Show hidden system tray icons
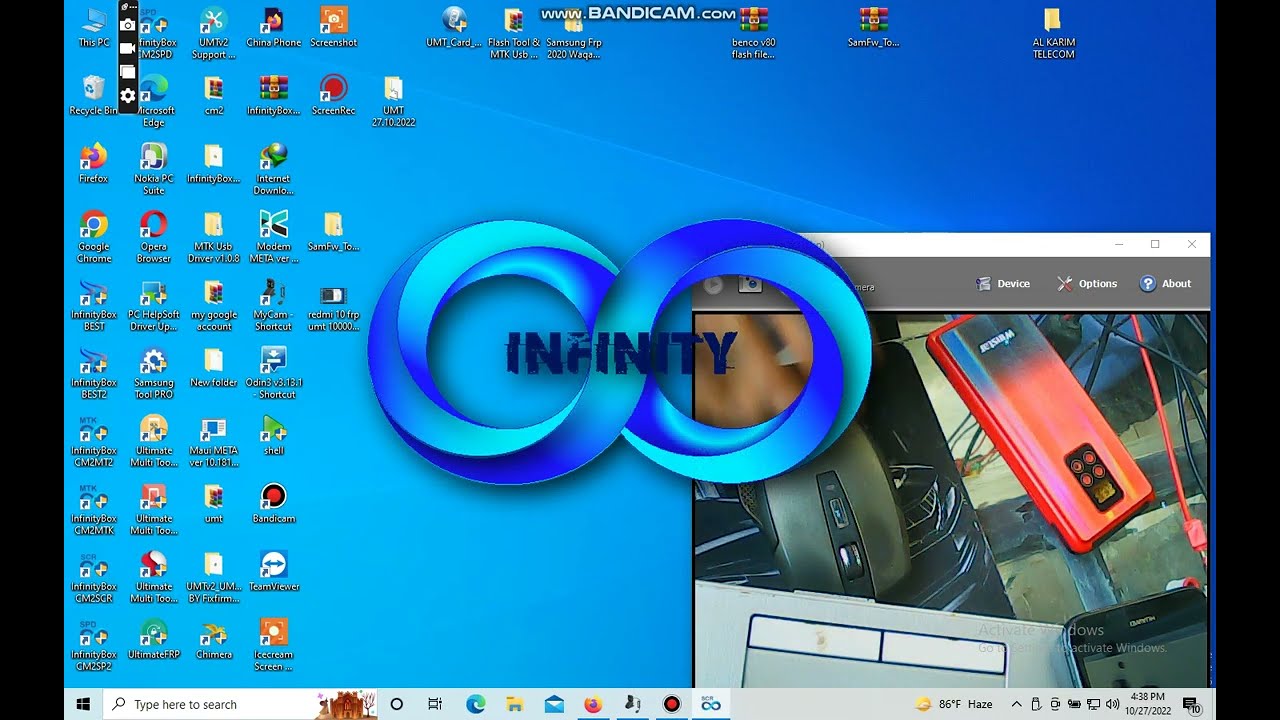The image size is (1280, 720). pyautogui.click(x=1017, y=704)
